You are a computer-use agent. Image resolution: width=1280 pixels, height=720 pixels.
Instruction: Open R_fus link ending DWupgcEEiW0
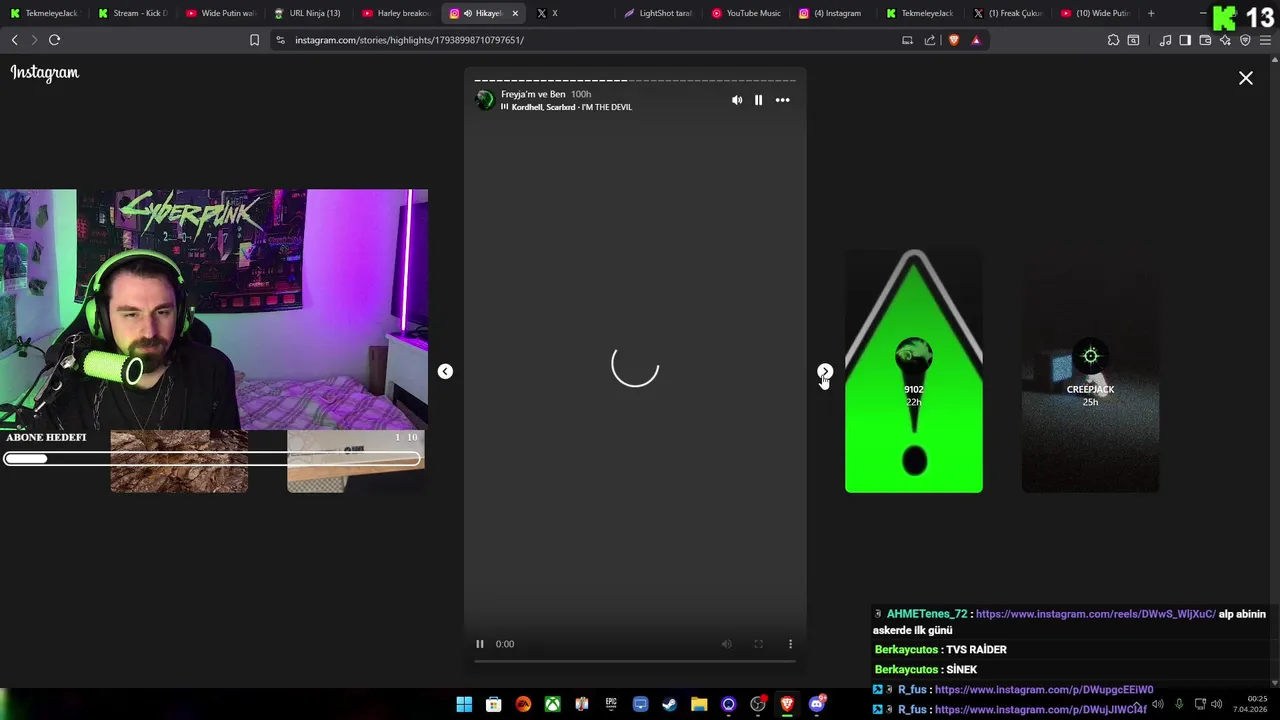click(1044, 690)
